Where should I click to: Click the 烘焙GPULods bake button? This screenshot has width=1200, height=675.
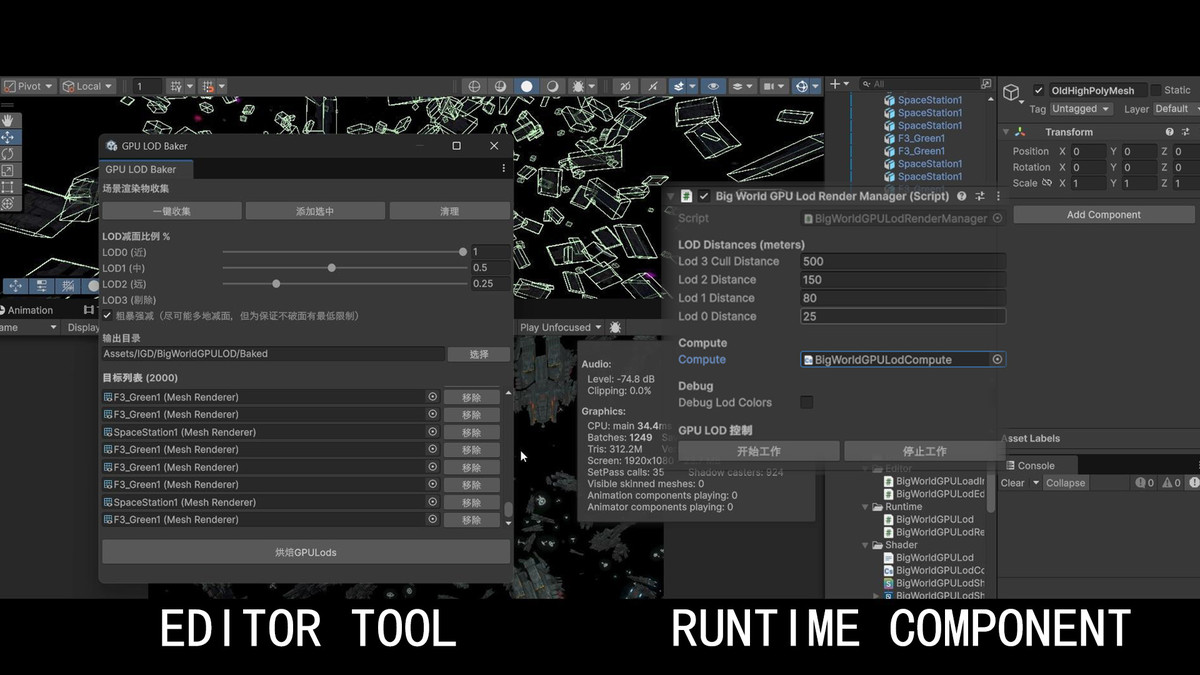pyautogui.click(x=306, y=552)
